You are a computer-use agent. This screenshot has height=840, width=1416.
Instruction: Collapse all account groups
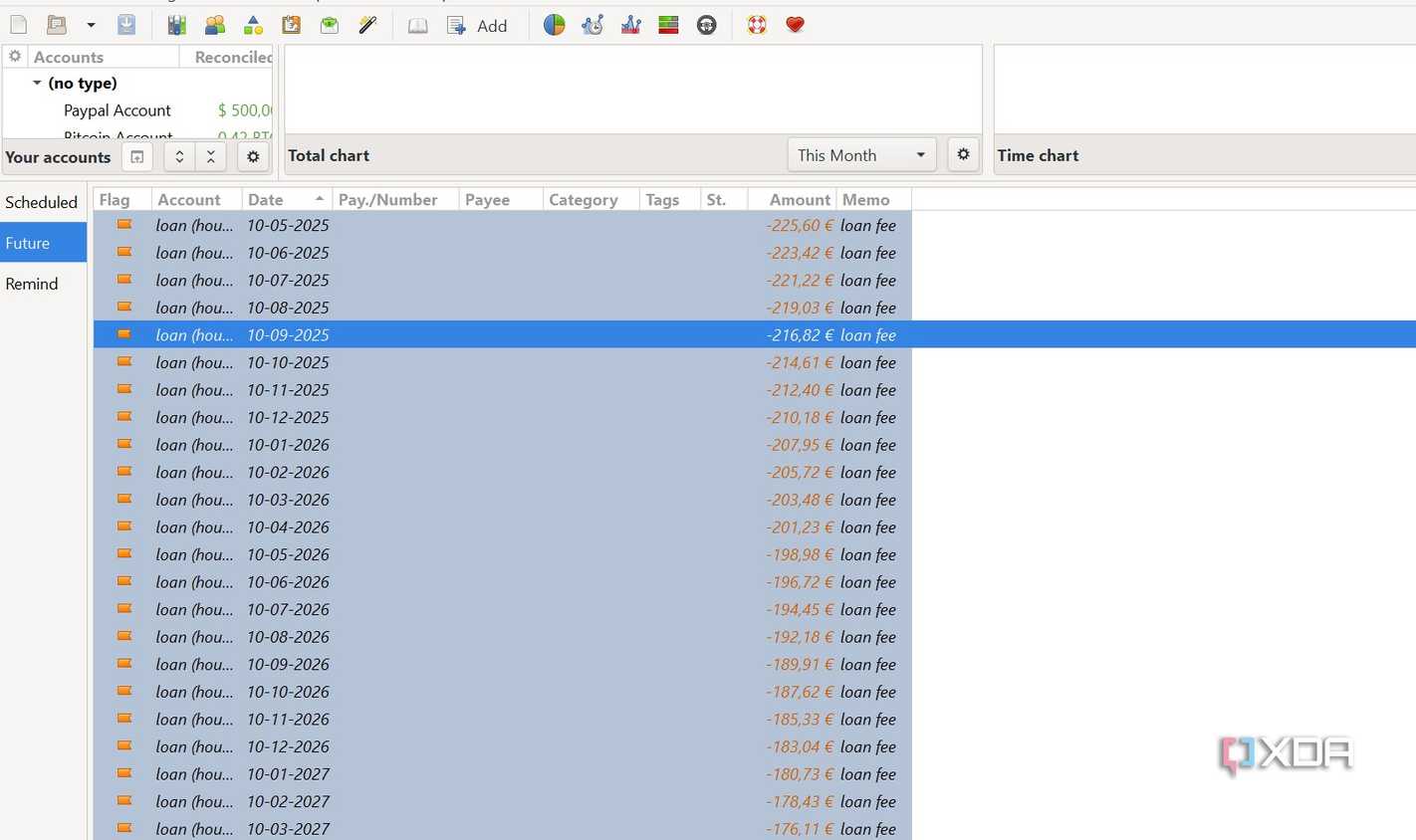pyautogui.click(x=210, y=157)
